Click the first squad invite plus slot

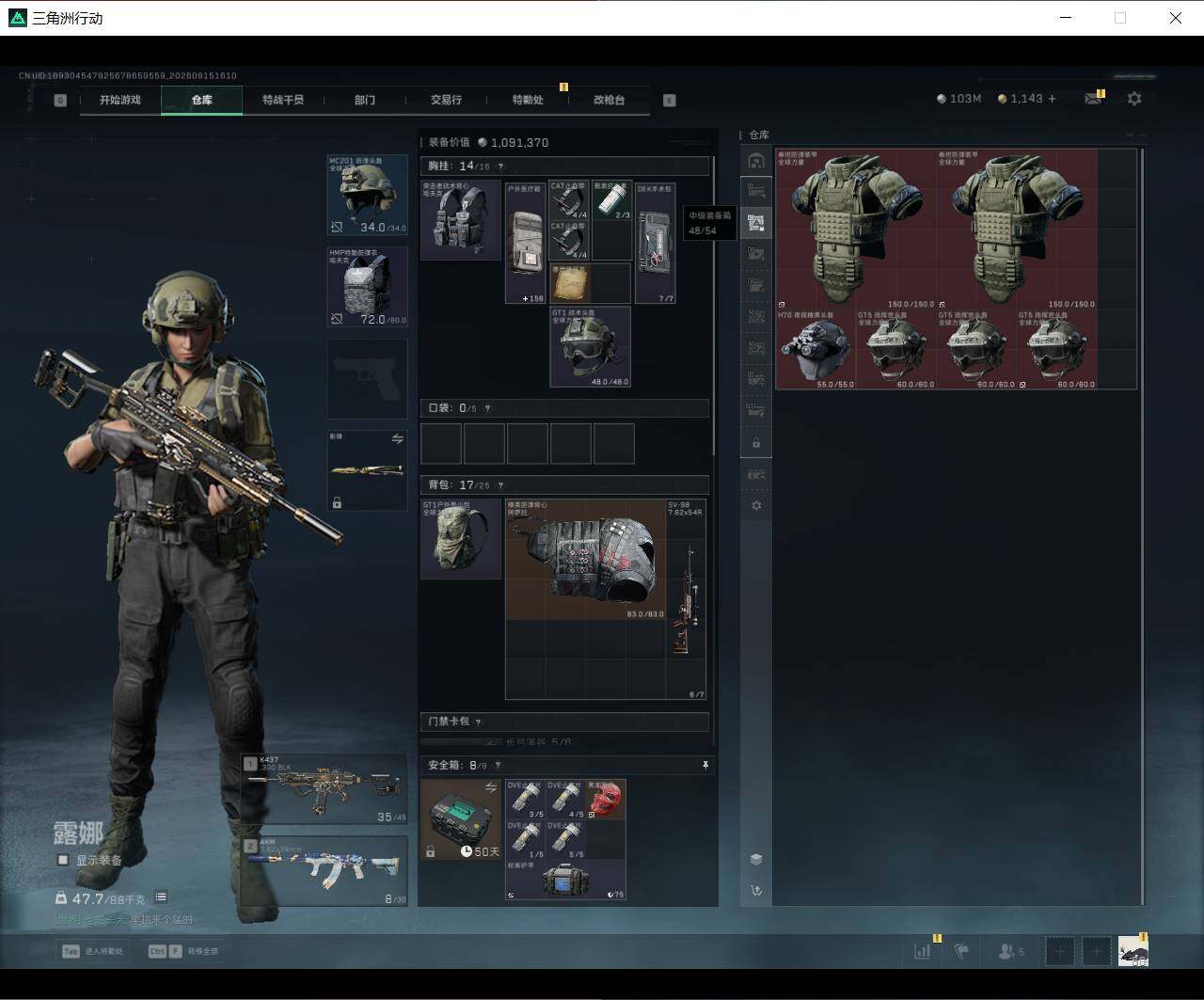[x=1060, y=951]
